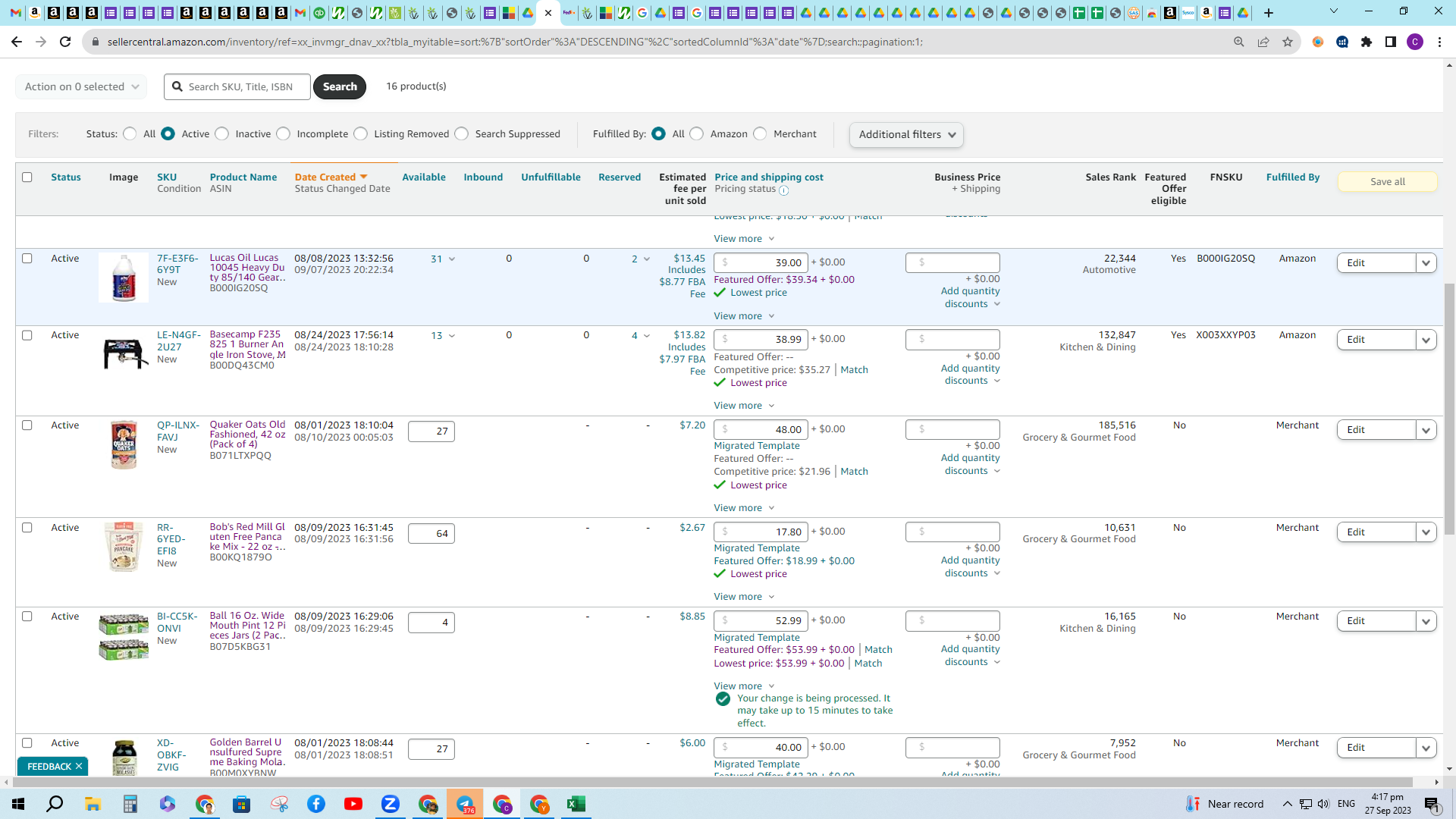This screenshot has height=819, width=1456.
Task: Open Facebook from the taskbar
Action: pos(316,804)
